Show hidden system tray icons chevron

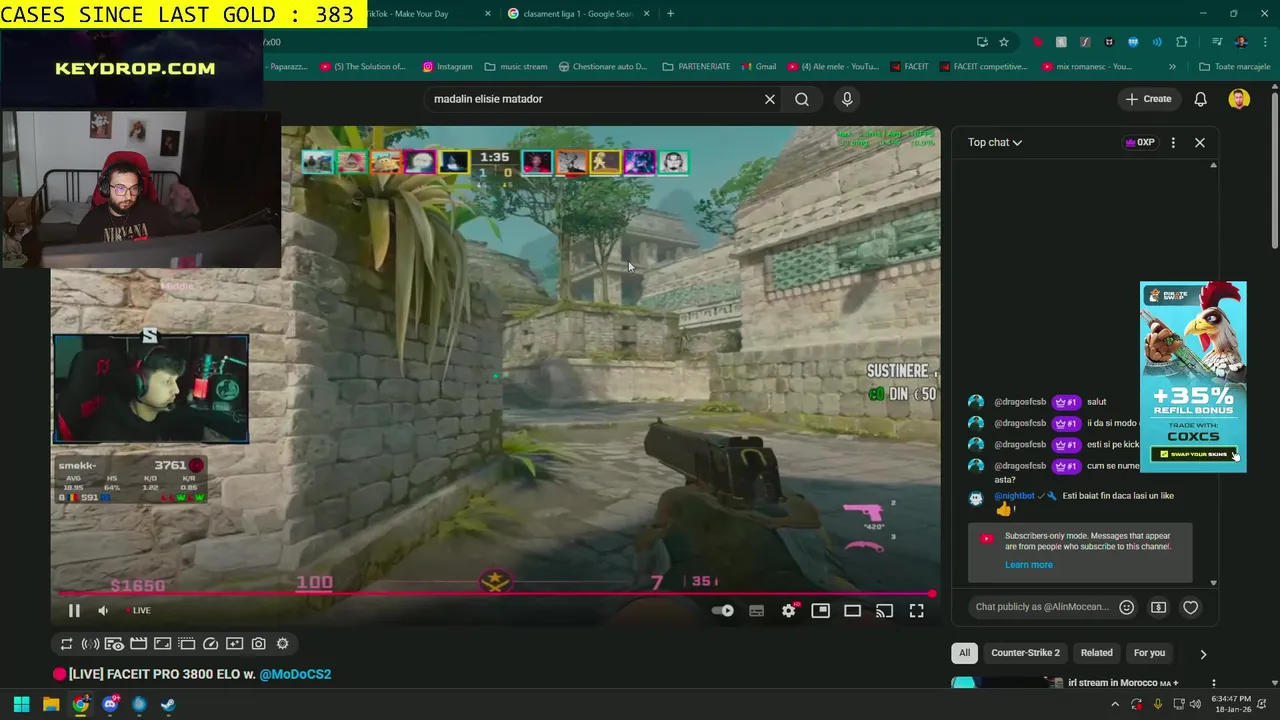(x=1115, y=705)
